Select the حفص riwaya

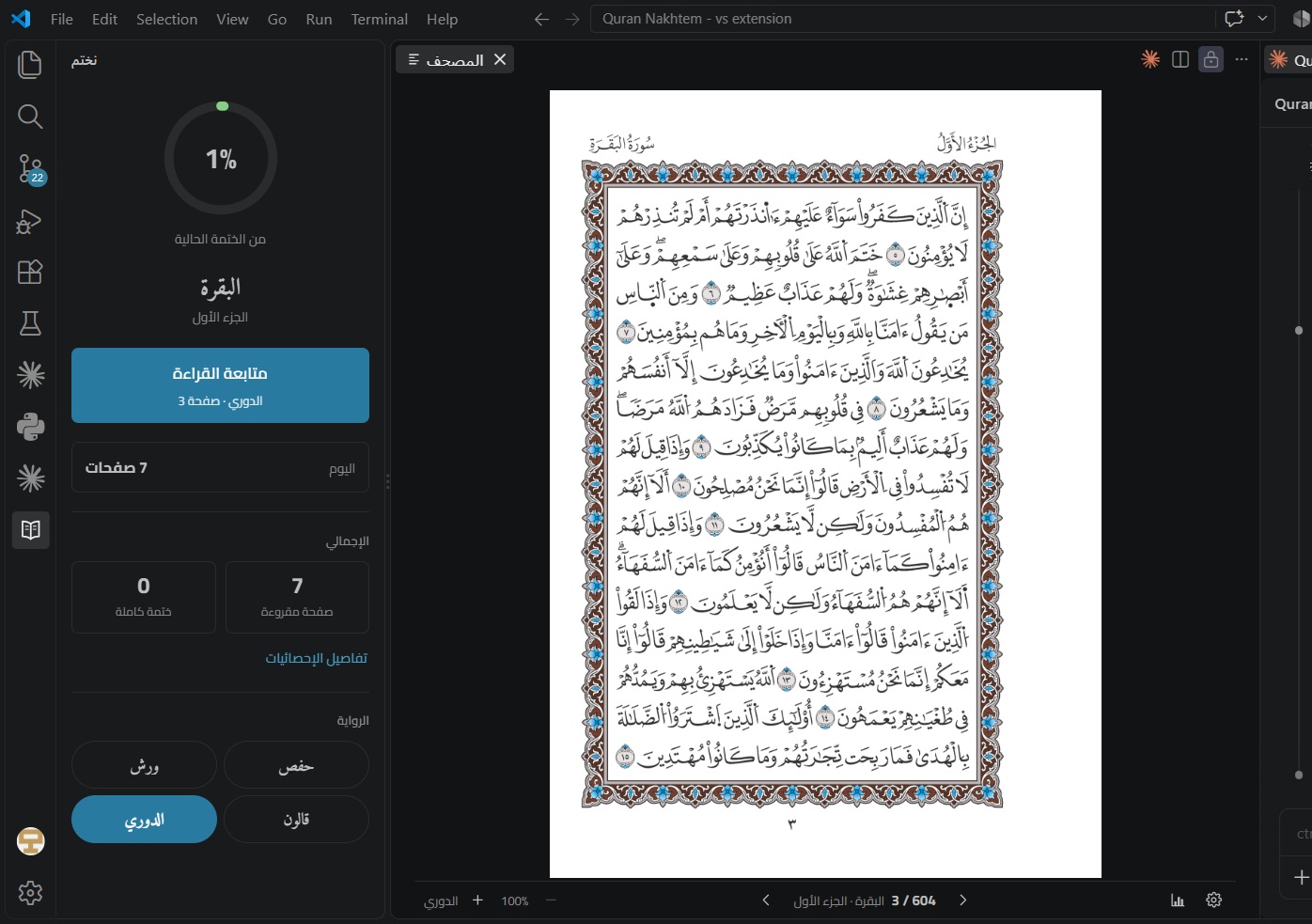(x=296, y=765)
